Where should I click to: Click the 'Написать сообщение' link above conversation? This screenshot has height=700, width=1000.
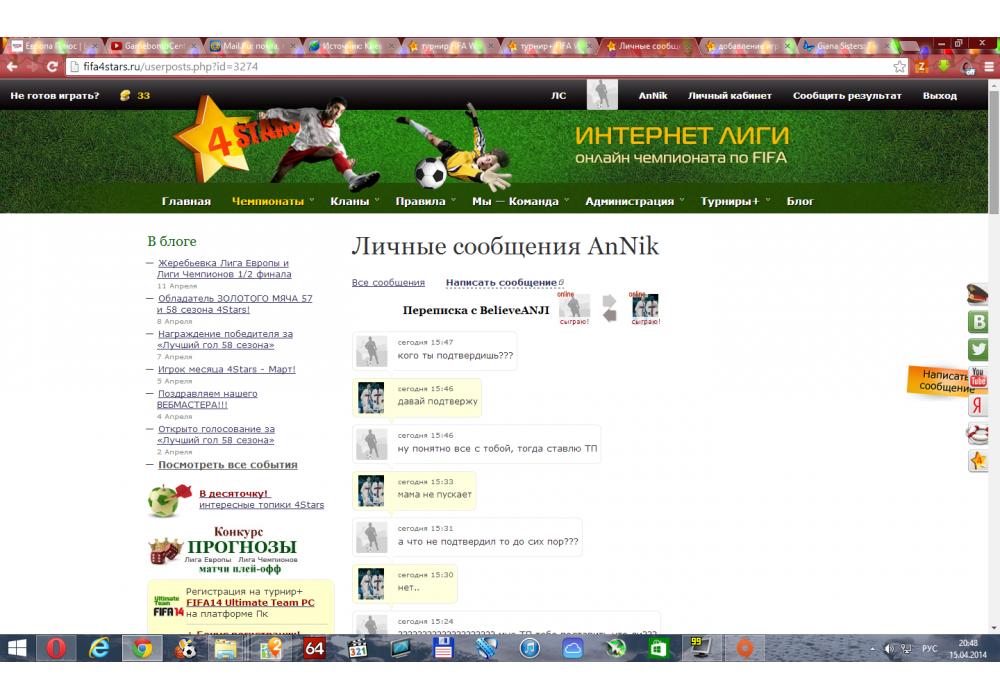coord(501,283)
